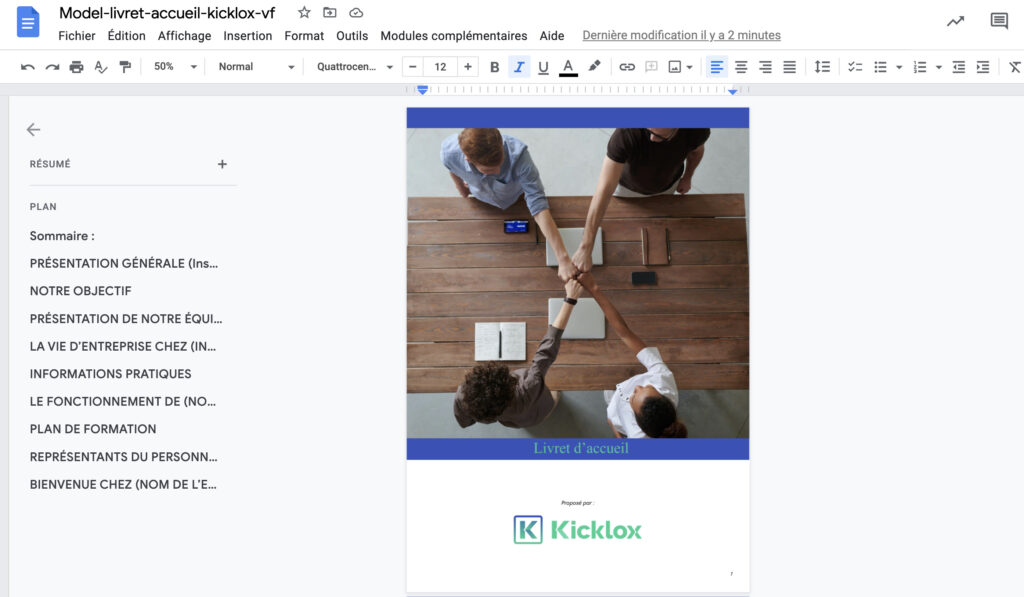Image resolution: width=1024 pixels, height=597 pixels.
Task: Toggle italic formatting
Action: pos(519,67)
